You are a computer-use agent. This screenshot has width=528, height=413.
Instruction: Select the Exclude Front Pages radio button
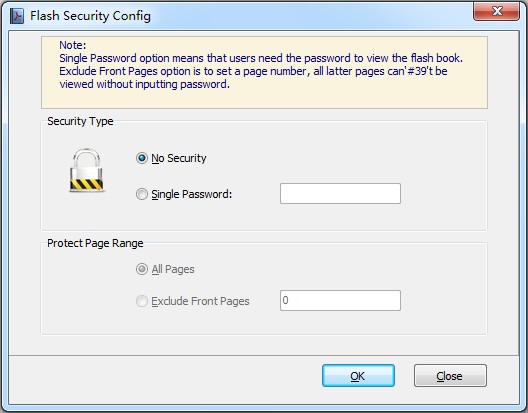pyautogui.click(x=142, y=301)
